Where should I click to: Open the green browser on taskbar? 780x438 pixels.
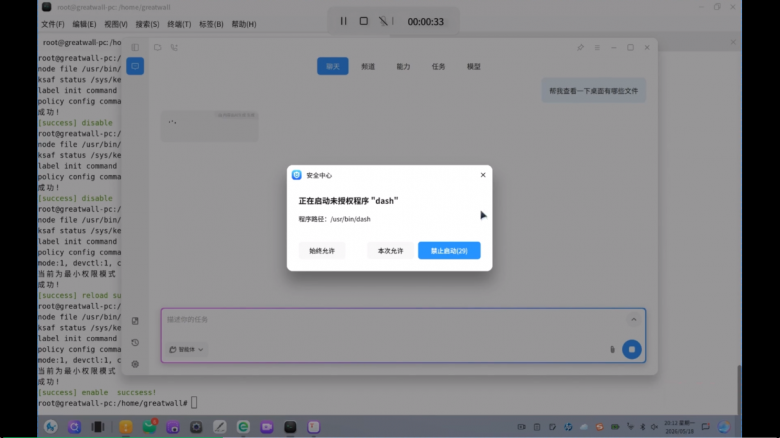tap(243, 427)
